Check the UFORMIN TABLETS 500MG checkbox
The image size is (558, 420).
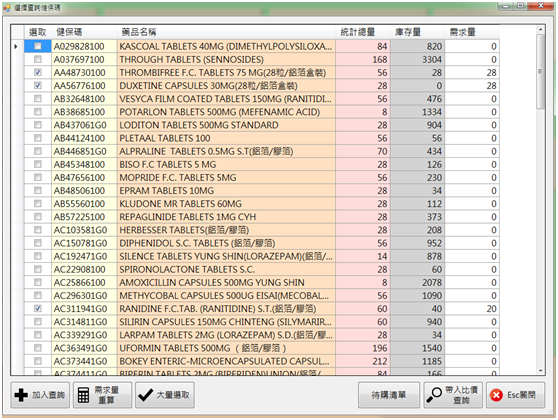click(x=38, y=348)
